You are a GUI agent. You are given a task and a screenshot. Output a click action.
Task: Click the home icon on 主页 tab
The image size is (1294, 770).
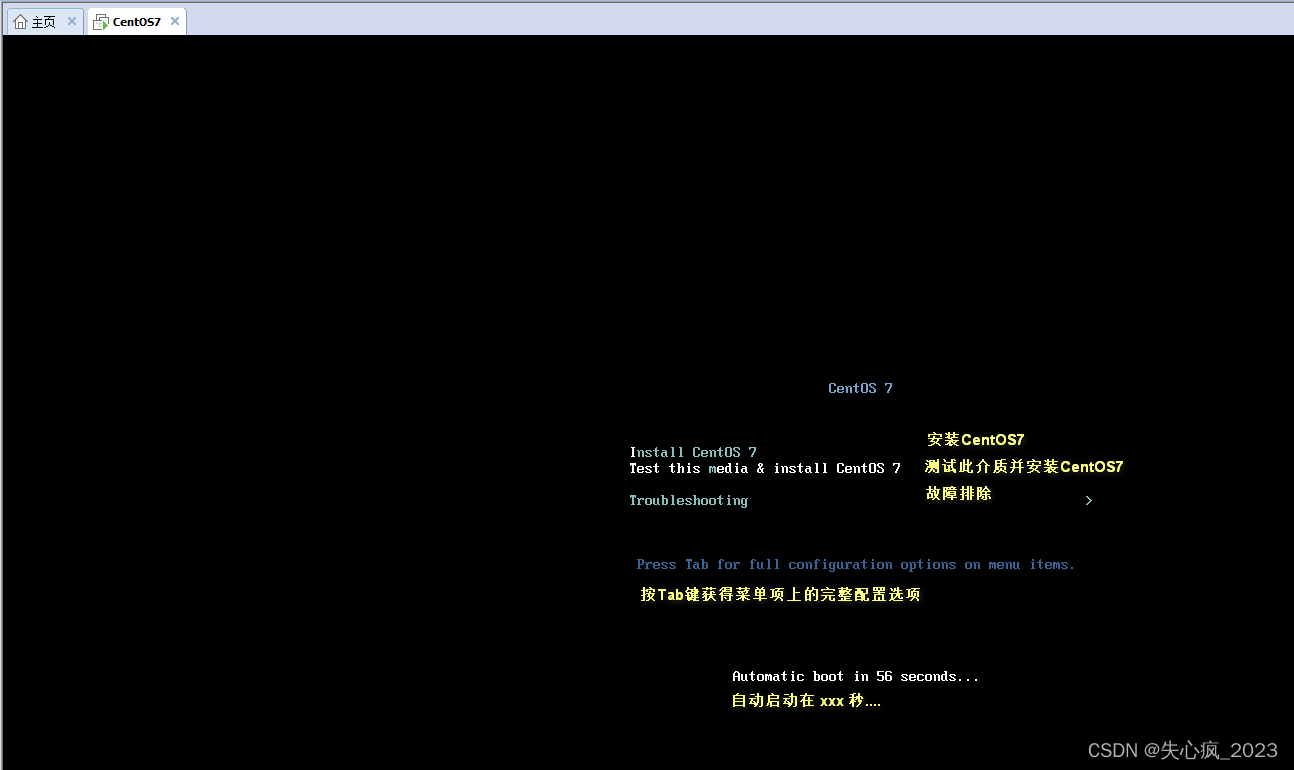point(20,21)
